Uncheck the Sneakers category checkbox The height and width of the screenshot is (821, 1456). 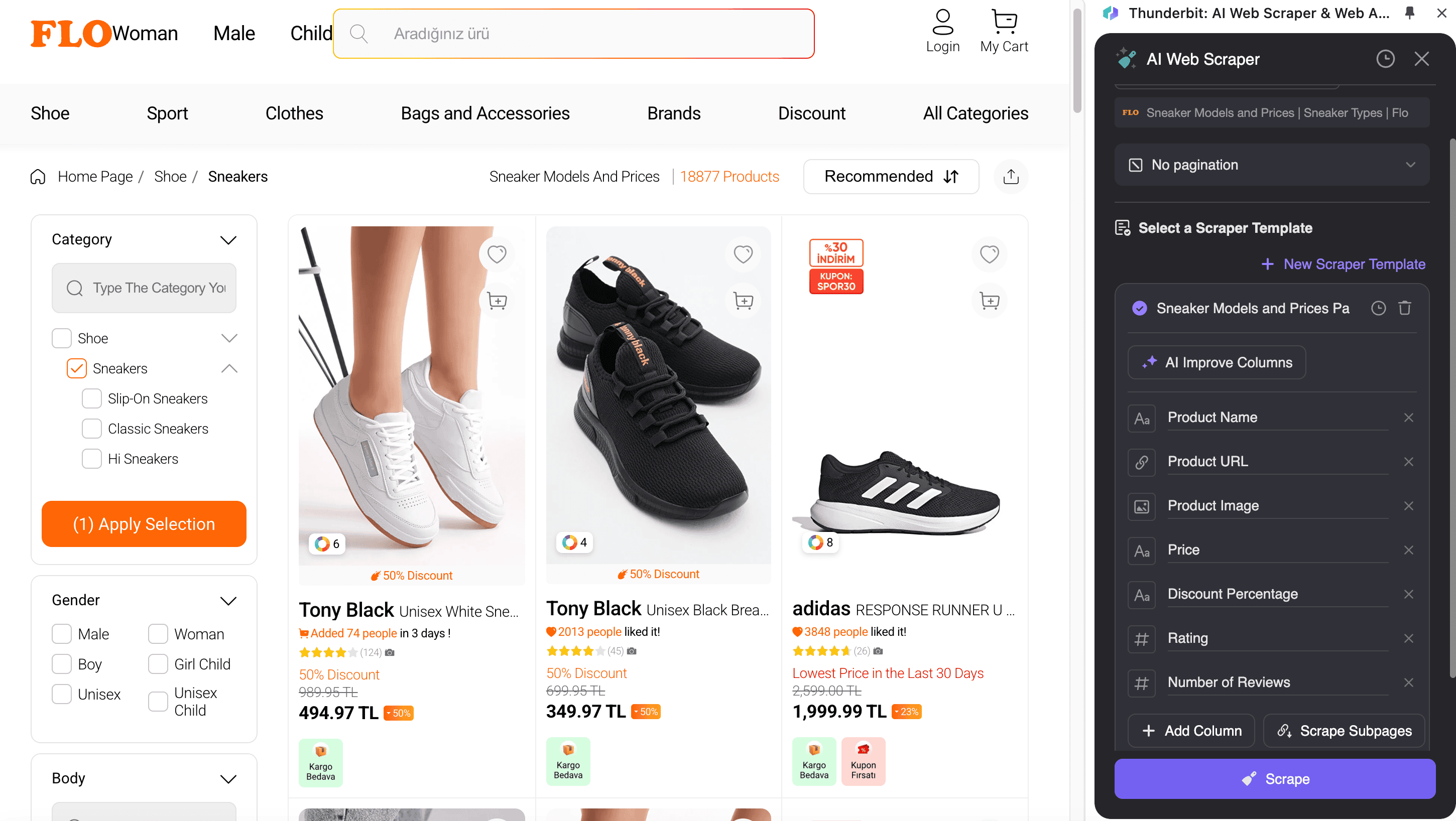[x=77, y=368]
